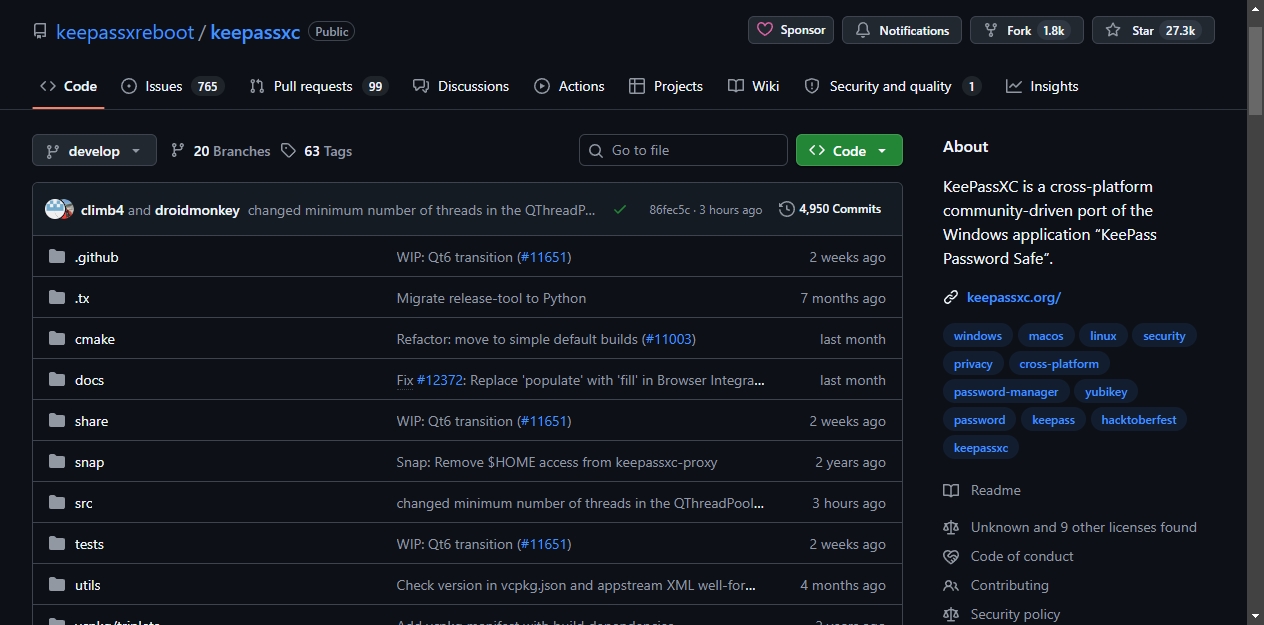Image resolution: width=1264 pixels, height=625 pixels.
Task: Go to the Discussions tab
Action: [461, 86]
